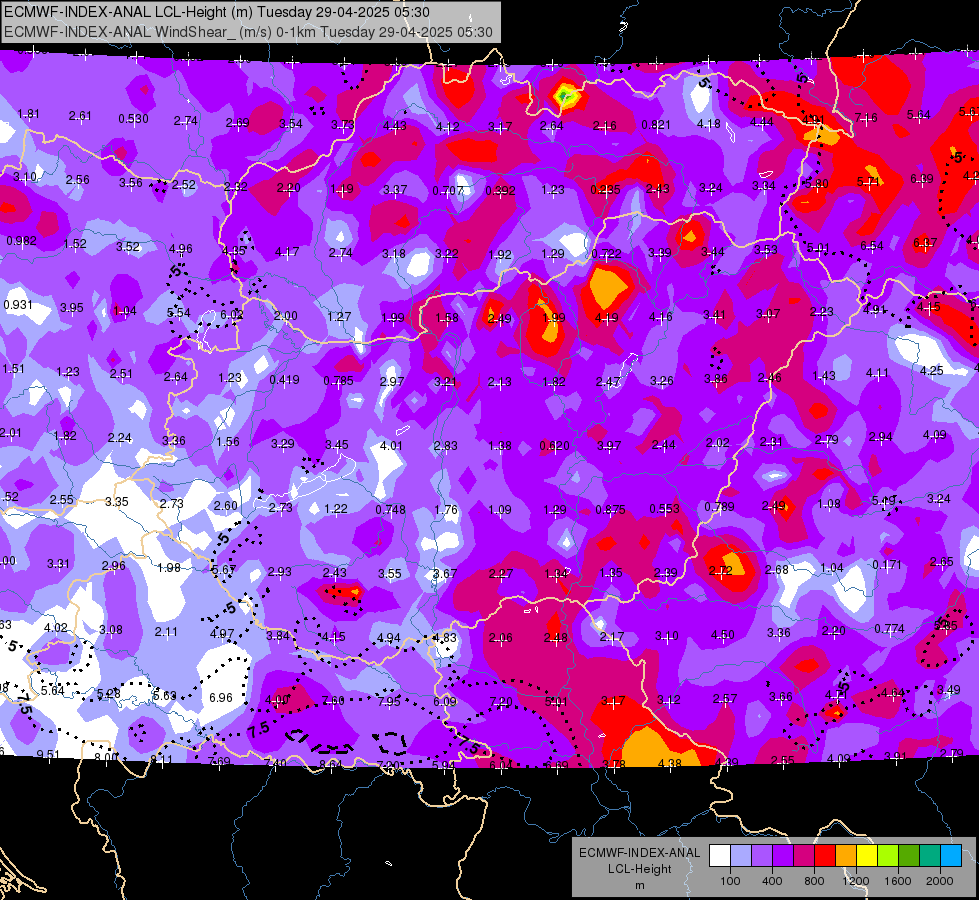Click the legend tick label 1200
Screen dimensions: 979x900
click(855, 881)
